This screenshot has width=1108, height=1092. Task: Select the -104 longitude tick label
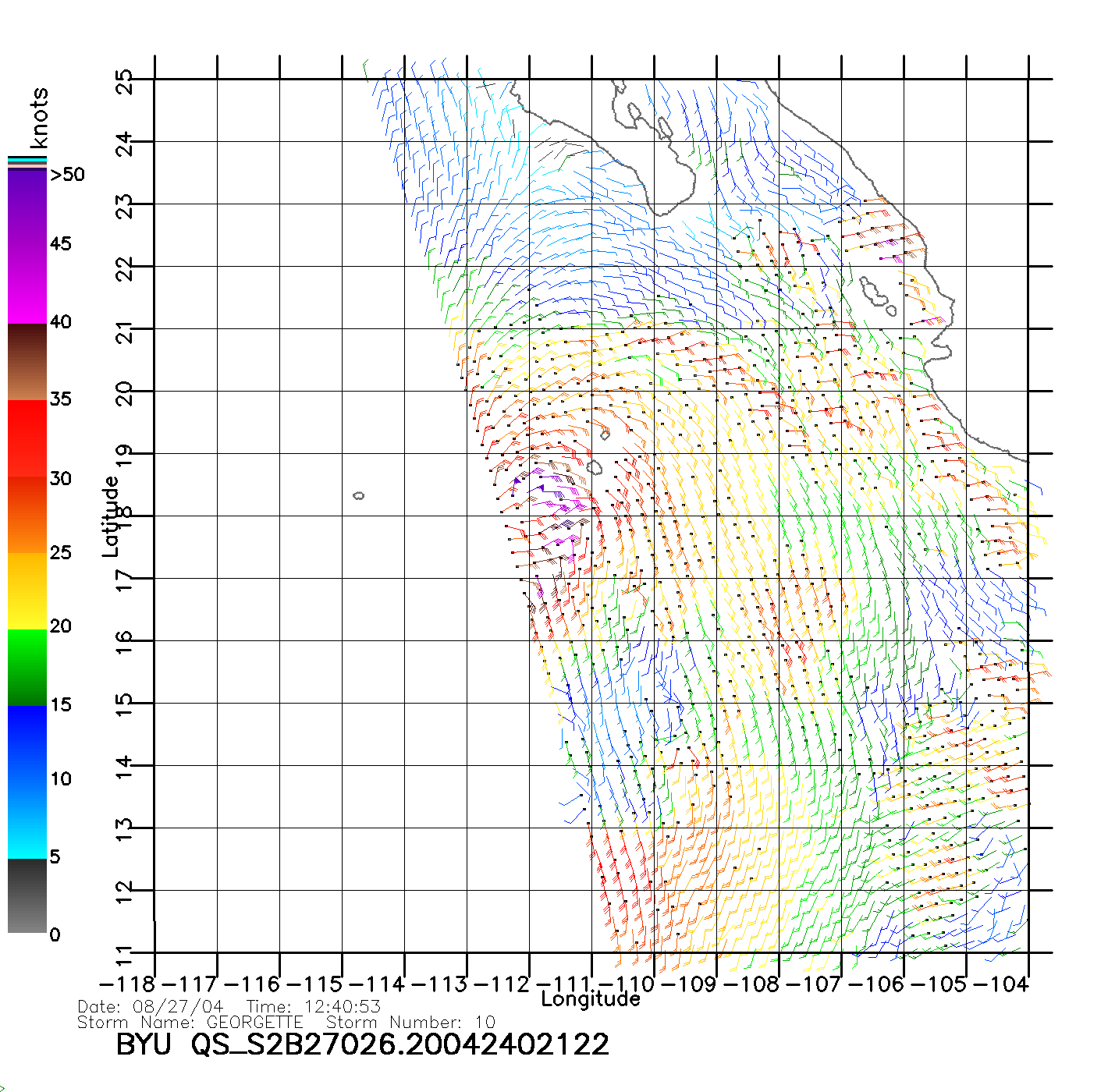click(1002, 984)
